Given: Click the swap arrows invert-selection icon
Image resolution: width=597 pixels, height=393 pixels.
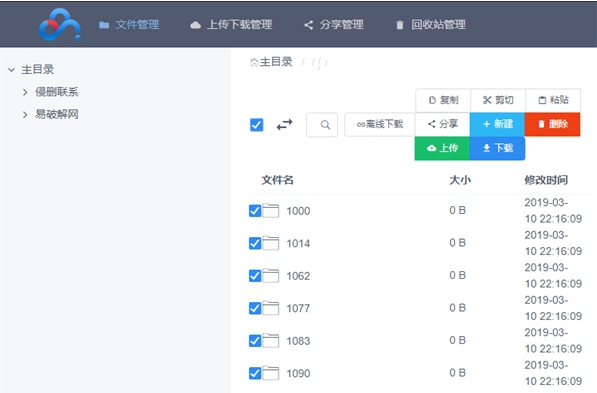Looking at the screenshot, I should point(284,125).
